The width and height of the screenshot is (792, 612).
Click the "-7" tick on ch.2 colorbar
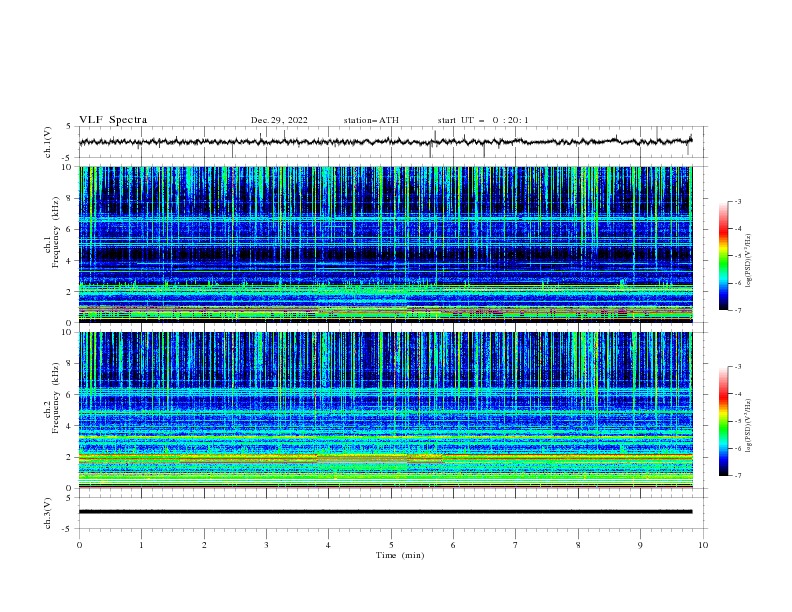click(738, 476)
